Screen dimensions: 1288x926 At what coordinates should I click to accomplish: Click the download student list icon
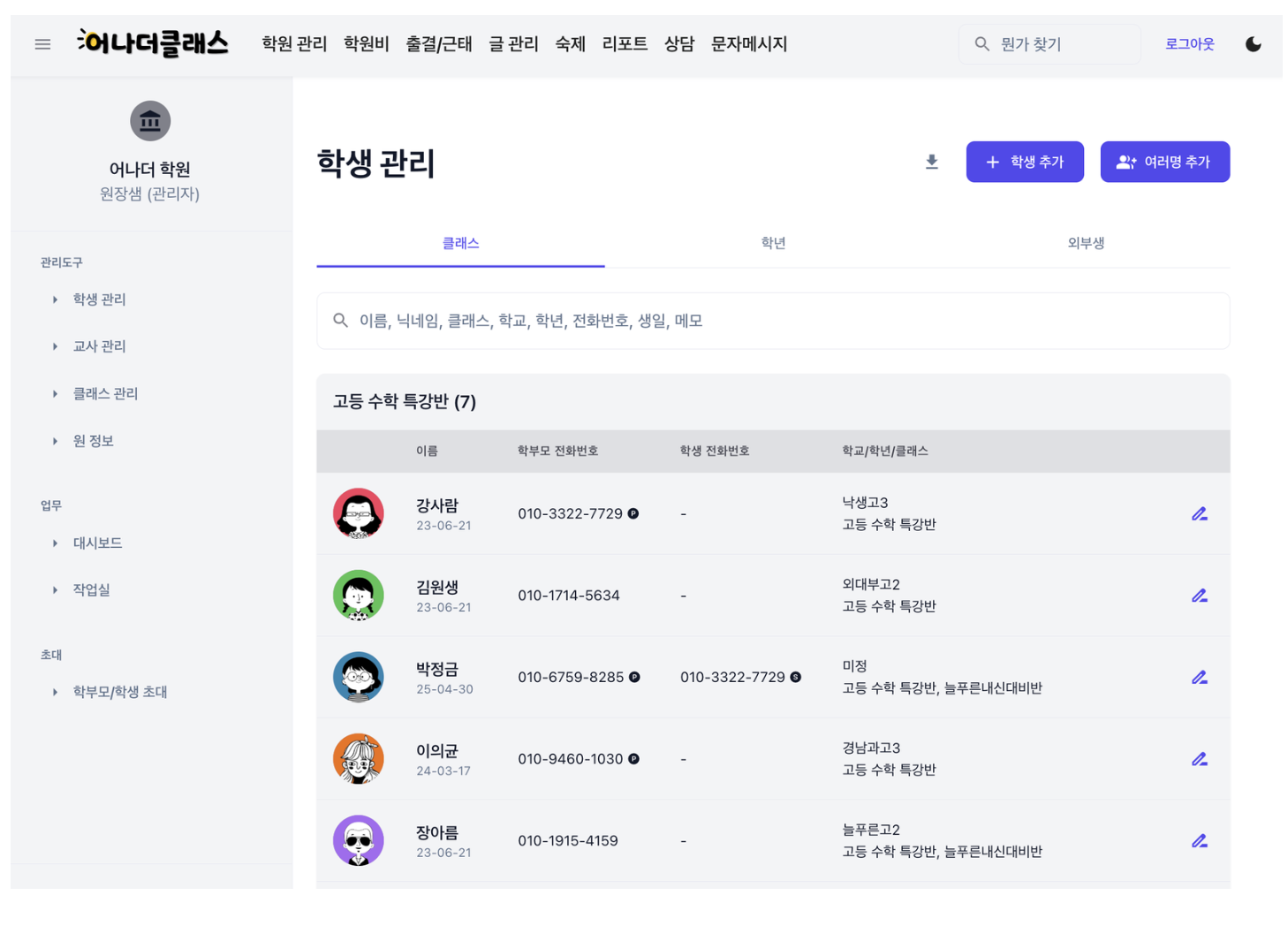(931, 162)
